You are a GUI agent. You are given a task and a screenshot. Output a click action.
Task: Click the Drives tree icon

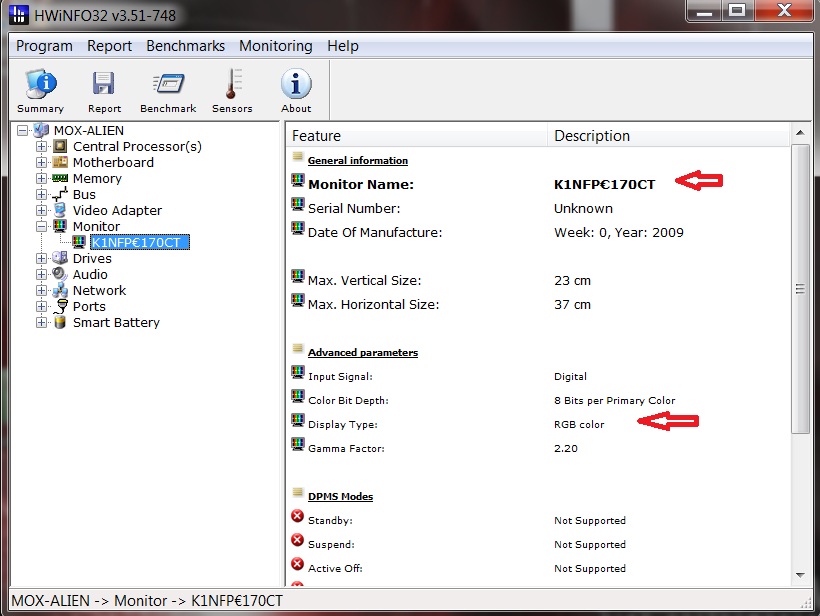click(x=60, y=258)
